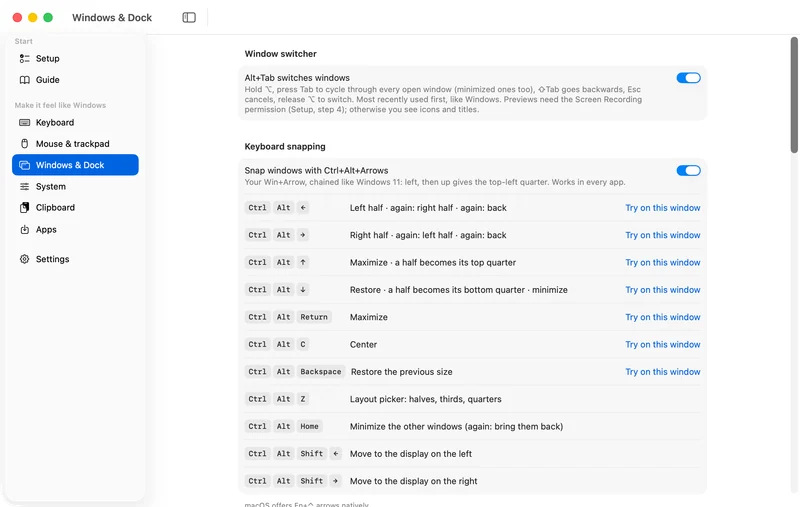Viewport: 800px width, 507px height.
Task: Click the System sliders icon
Action: click(24, 187)
